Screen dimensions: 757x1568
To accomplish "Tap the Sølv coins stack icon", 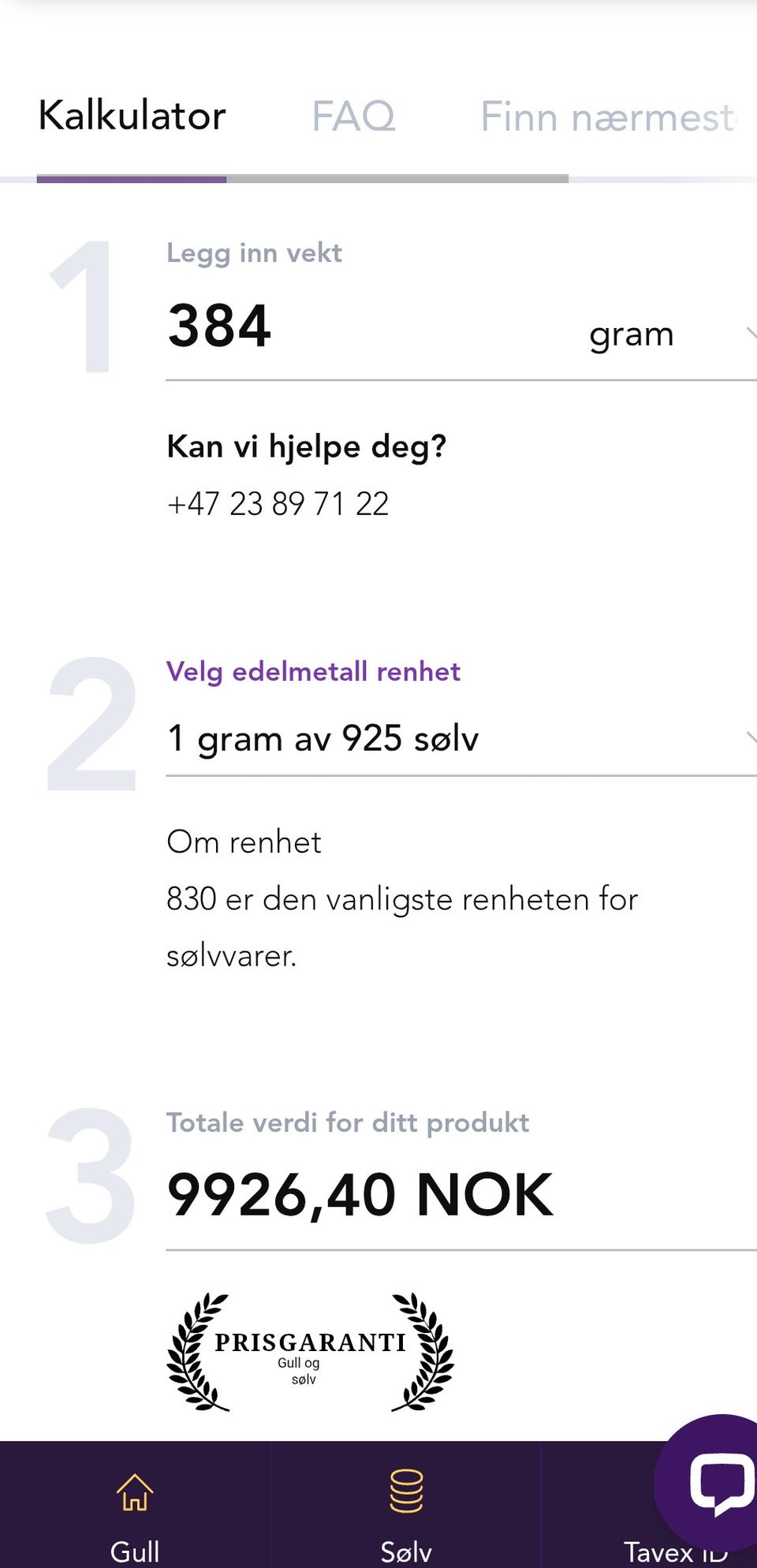I will click(x=406, y=1490).
